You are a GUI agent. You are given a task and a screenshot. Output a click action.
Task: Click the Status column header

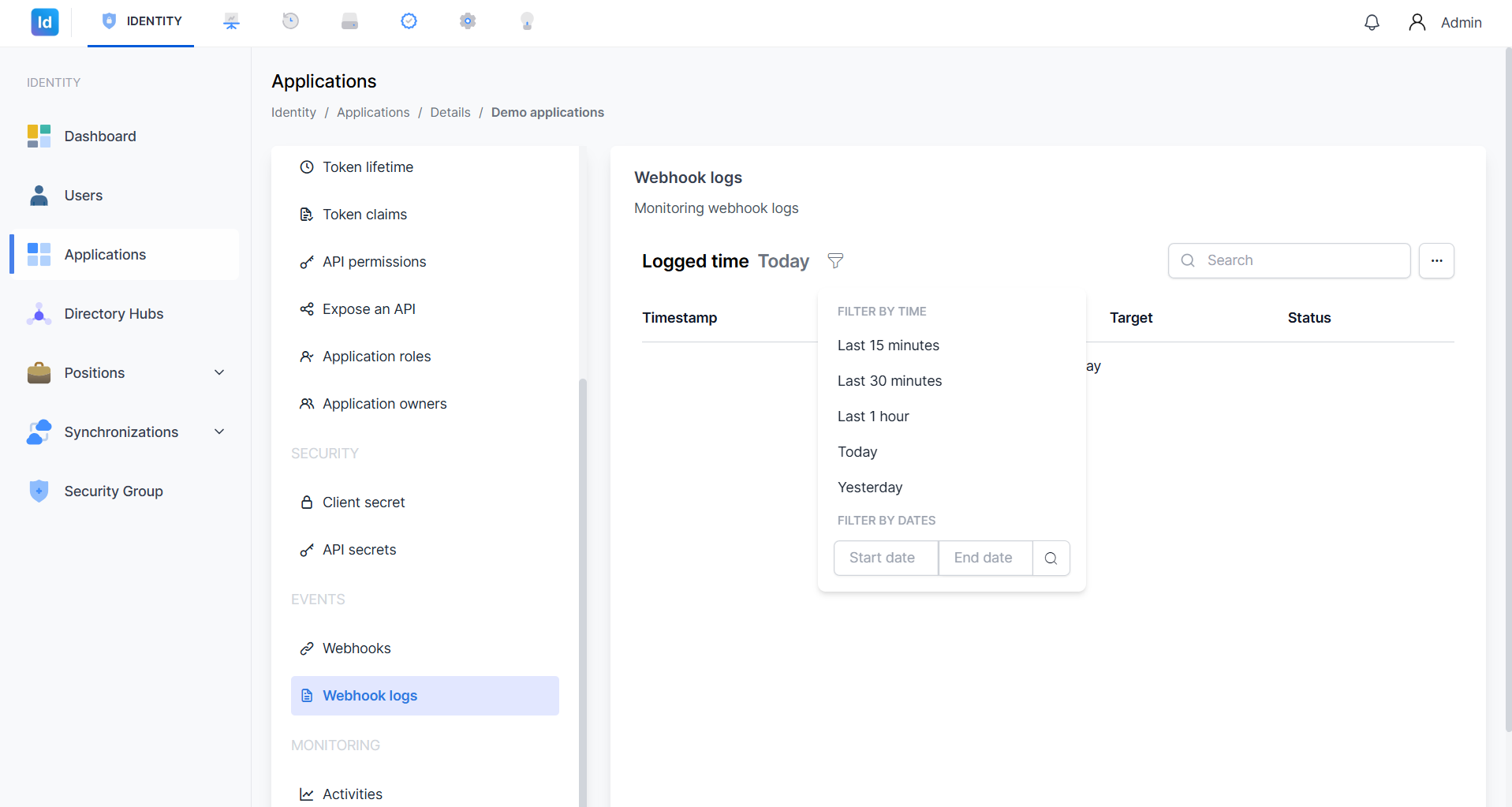tap(1309, 318)
